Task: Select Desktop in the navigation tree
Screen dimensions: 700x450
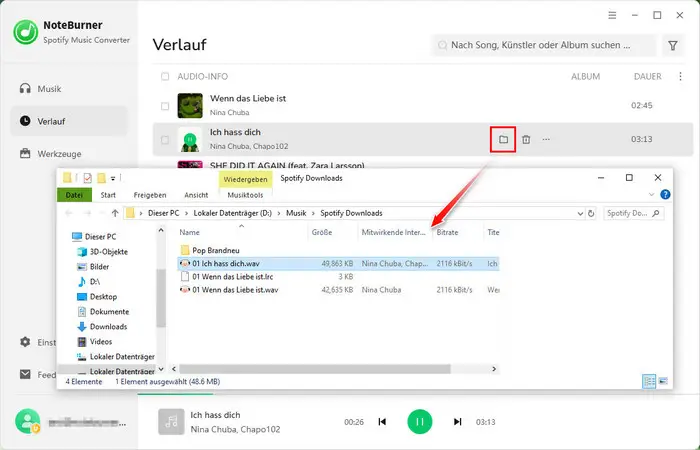Action: coord(97,296)
